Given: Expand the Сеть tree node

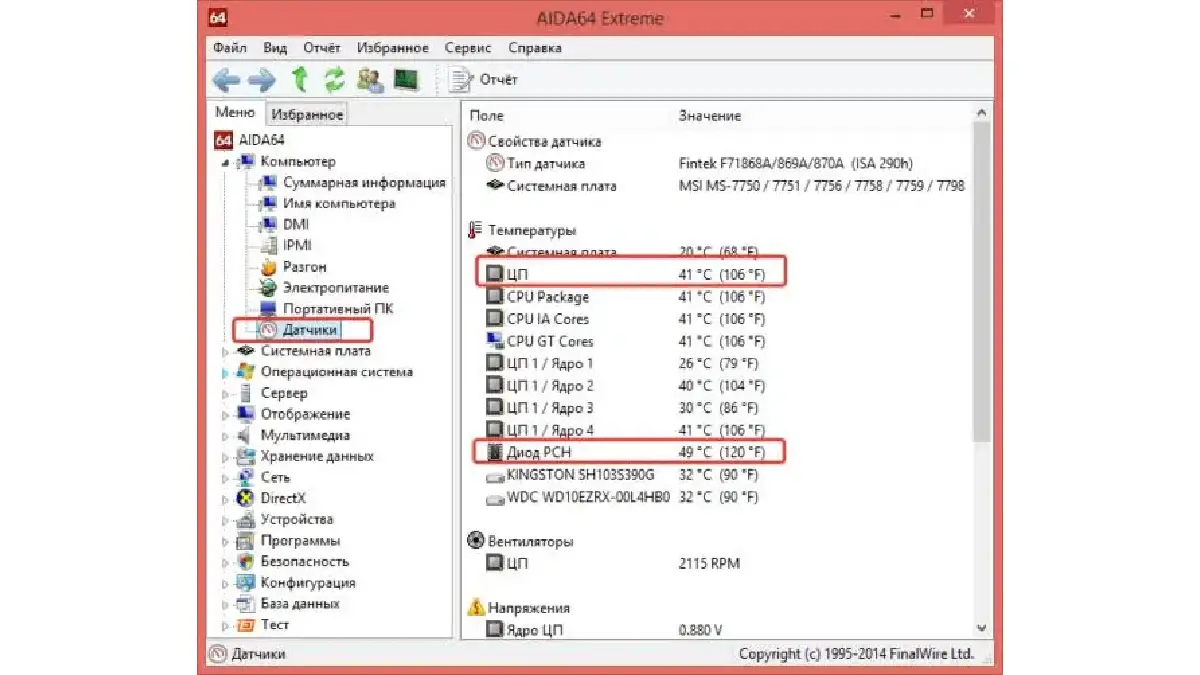Looking at the screenshot, I should pos(225,477).
